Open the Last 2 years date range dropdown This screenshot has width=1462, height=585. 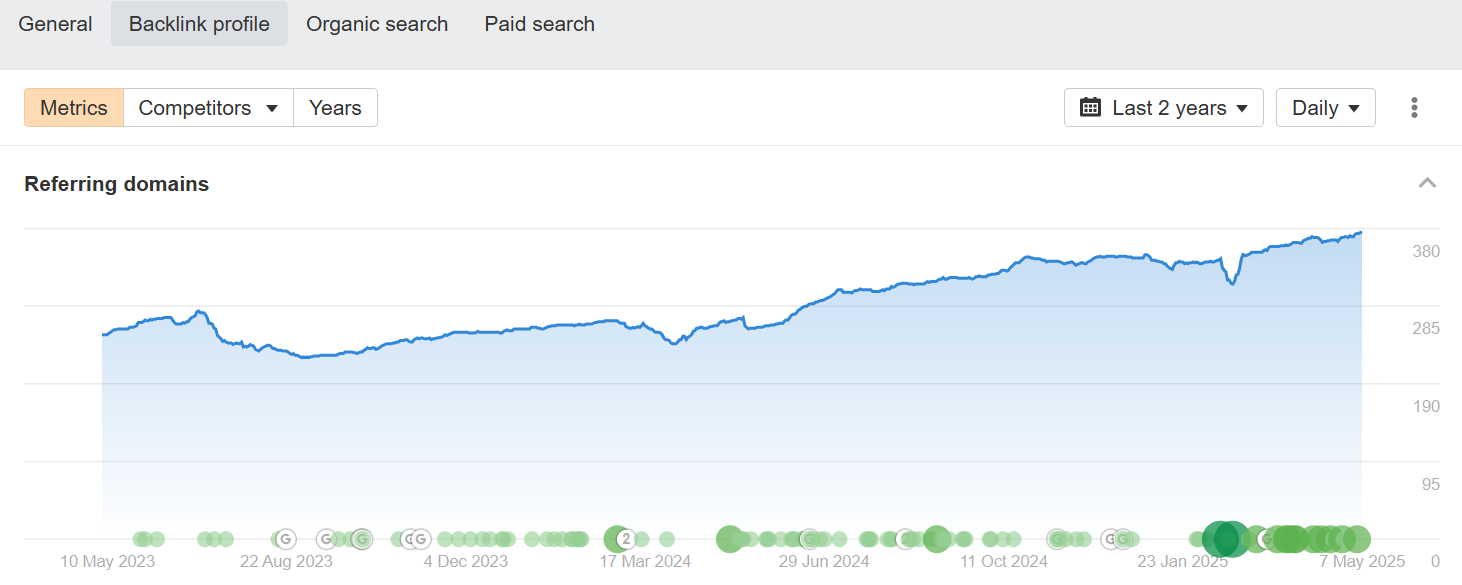tap(1164, 108)
